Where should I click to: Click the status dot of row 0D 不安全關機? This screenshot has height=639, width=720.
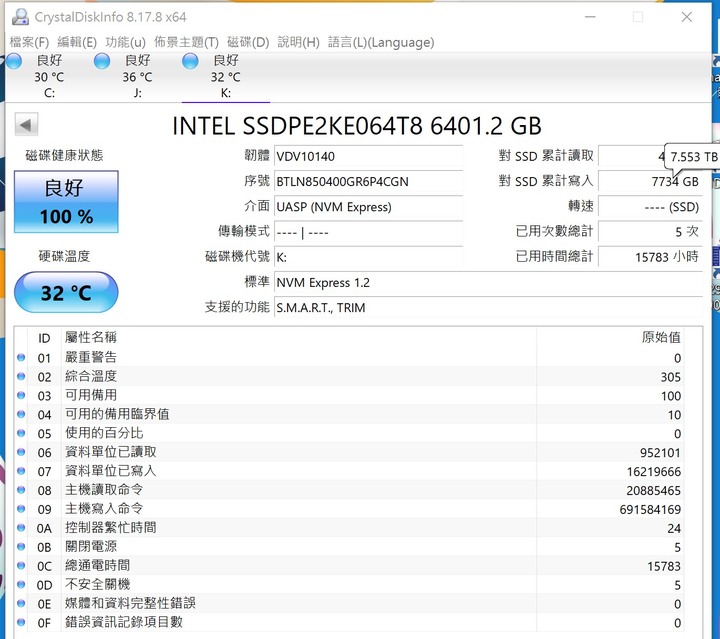(21, 584)
